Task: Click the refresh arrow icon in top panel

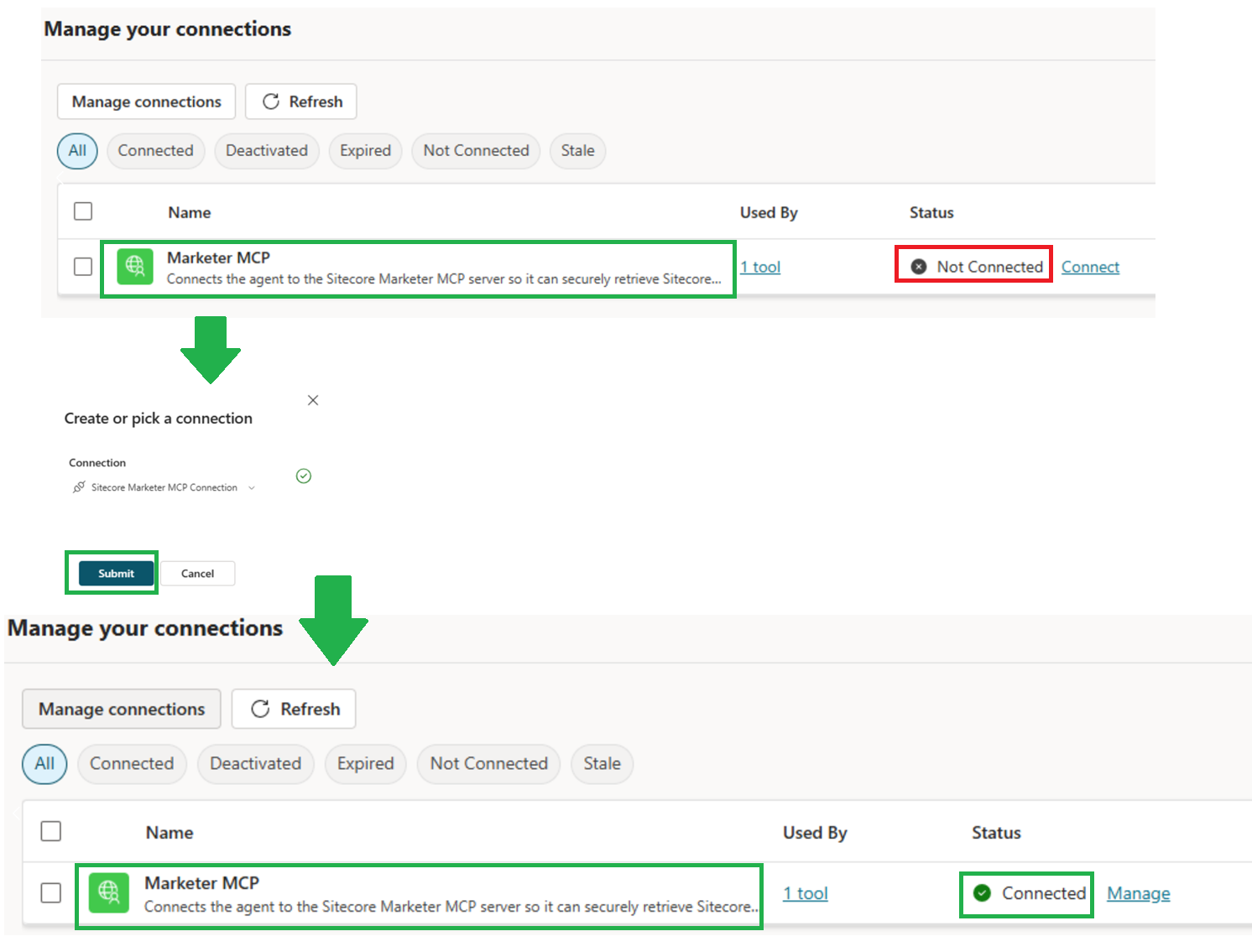Action: coord(271,101)
